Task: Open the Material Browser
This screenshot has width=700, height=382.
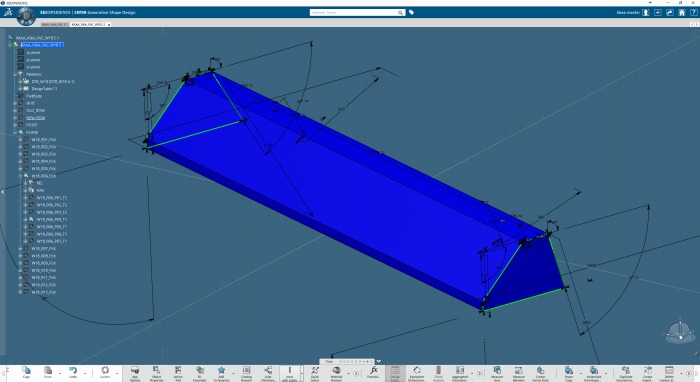Action: (336, 372)
